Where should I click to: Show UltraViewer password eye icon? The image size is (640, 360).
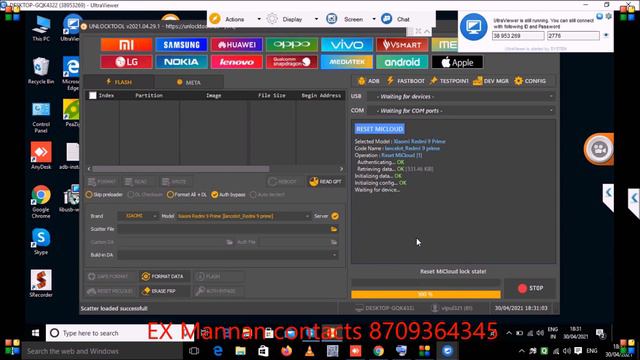(606, 36)
